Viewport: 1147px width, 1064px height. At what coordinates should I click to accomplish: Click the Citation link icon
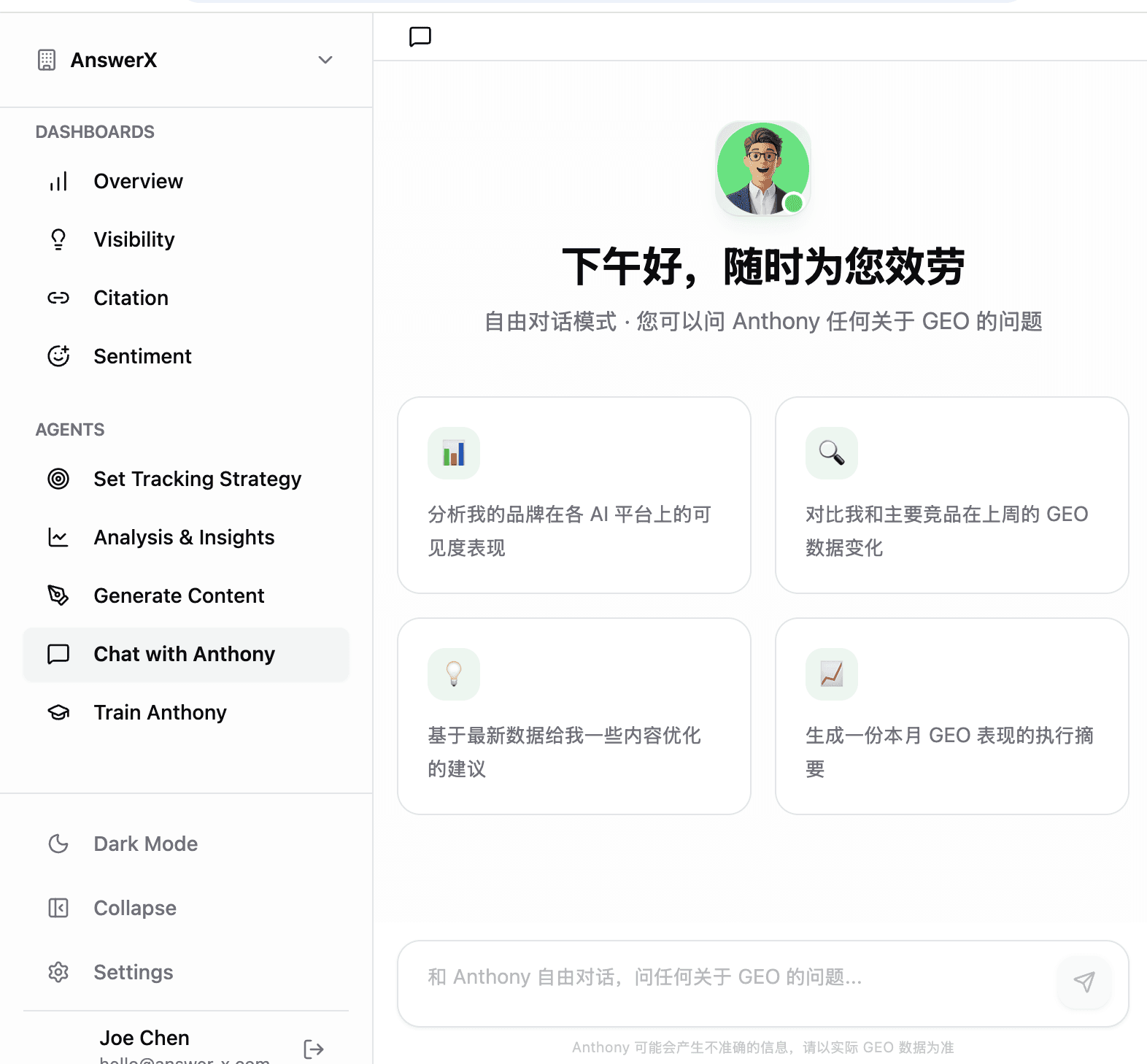pos(58,298)
